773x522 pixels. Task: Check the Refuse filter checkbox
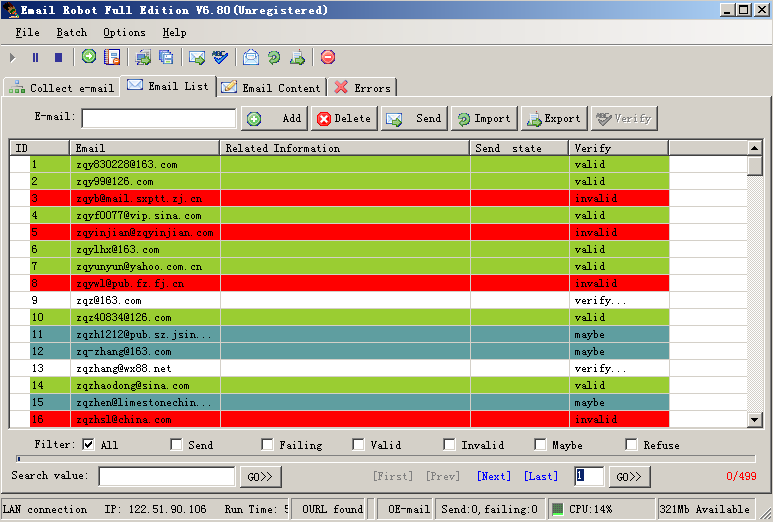pyautogui.click(x=631, y=445)
